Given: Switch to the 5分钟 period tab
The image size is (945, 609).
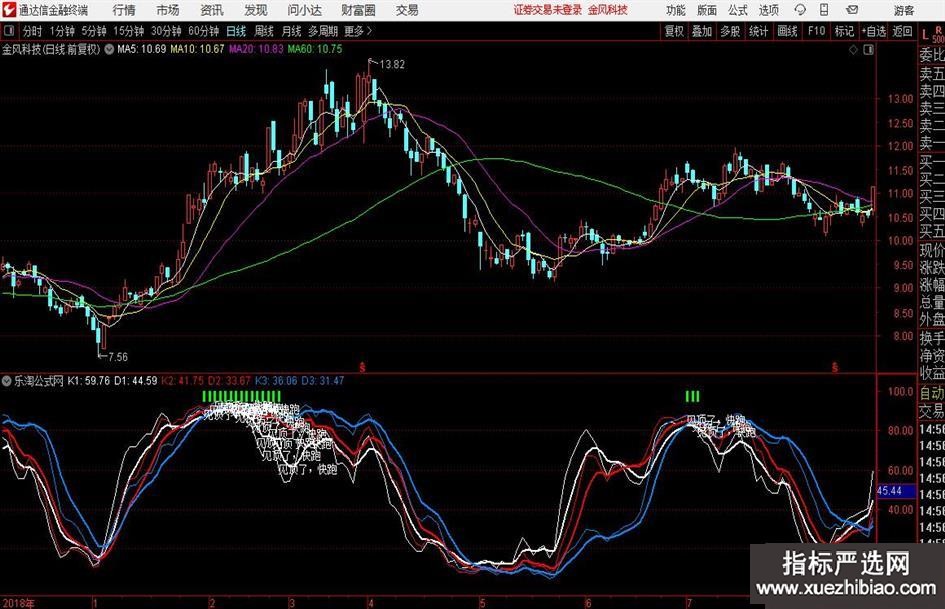Looking at the screenshot, I should (94, 31).
